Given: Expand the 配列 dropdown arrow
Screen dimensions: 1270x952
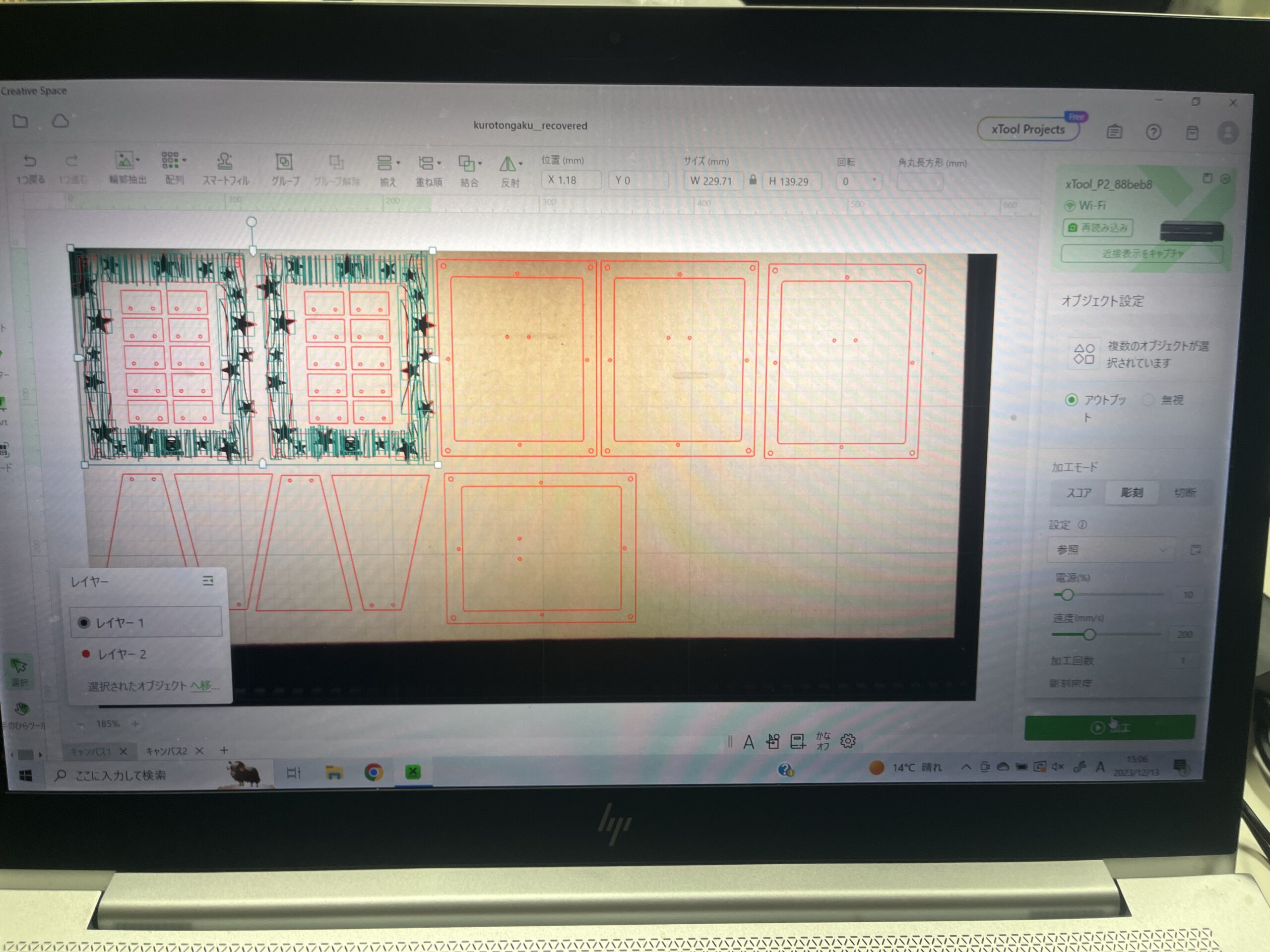Looking at the screenshot, I should click(x=185, y=160).
